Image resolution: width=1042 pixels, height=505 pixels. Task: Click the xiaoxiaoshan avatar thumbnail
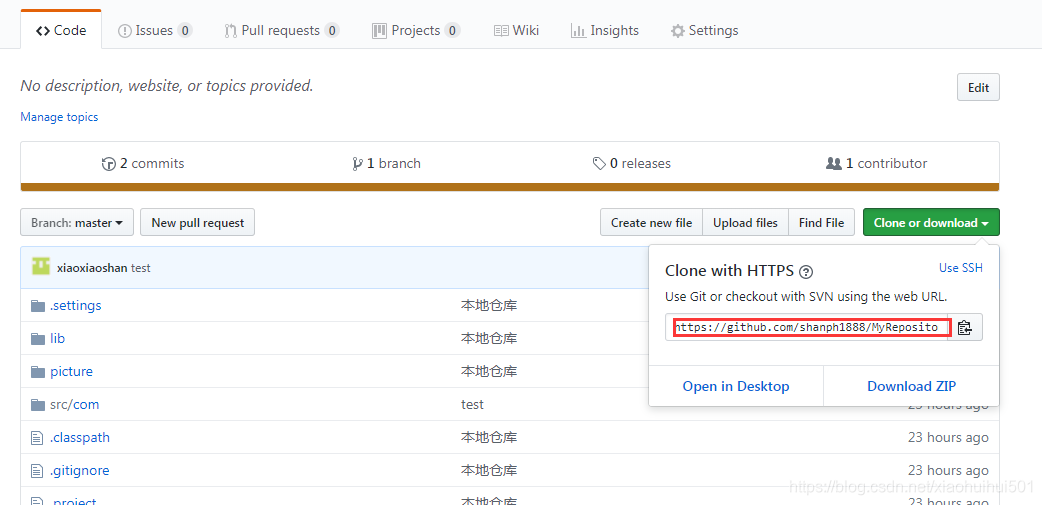point(41,267)
